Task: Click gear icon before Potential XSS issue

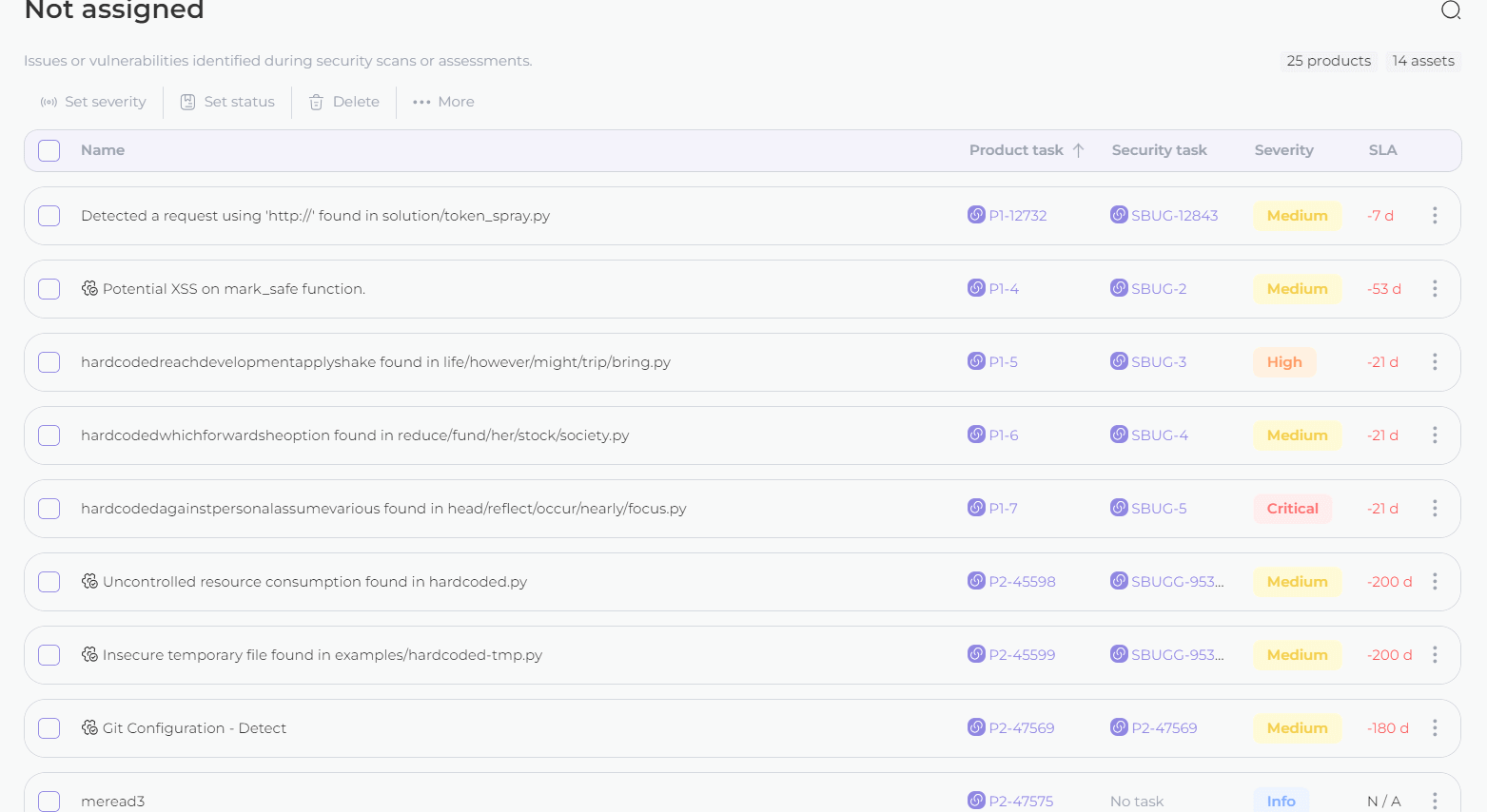Action: [89, 288]
